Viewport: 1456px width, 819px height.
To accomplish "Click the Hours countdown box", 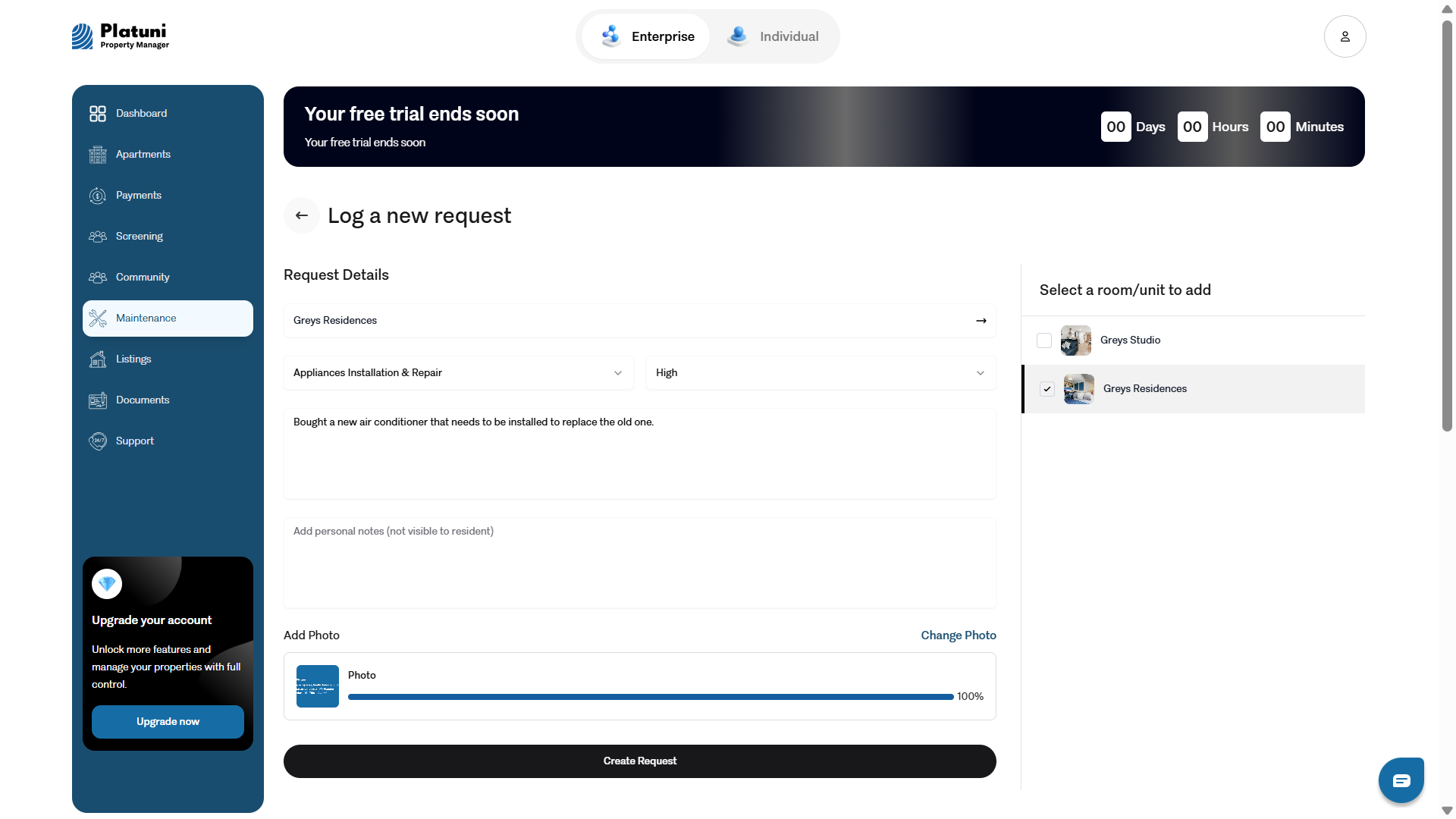I will pos(1192,127).
